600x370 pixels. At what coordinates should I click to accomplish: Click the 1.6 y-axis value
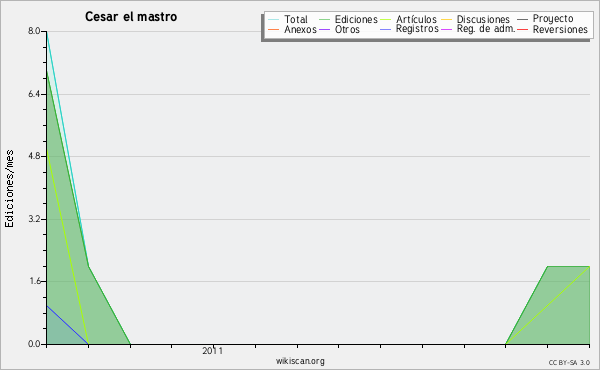pyautogui.click(x=34, y=281)
